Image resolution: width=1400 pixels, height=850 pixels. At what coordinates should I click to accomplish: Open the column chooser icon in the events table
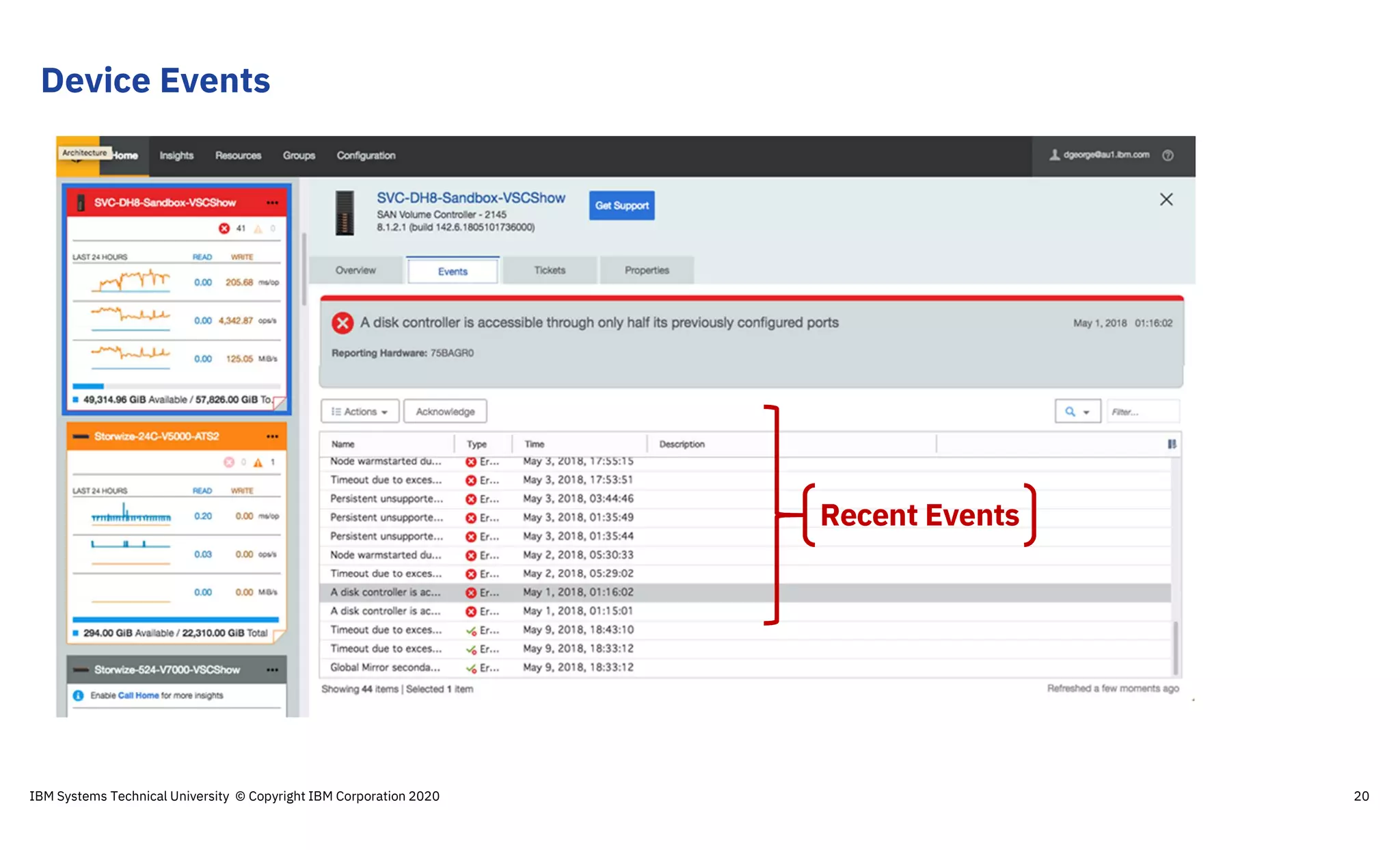pos(1172,444)
